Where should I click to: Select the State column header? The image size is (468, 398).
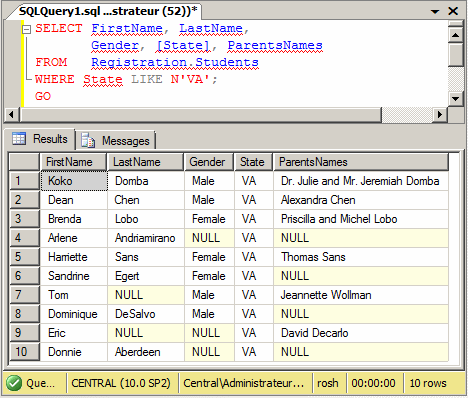point(253,162)
